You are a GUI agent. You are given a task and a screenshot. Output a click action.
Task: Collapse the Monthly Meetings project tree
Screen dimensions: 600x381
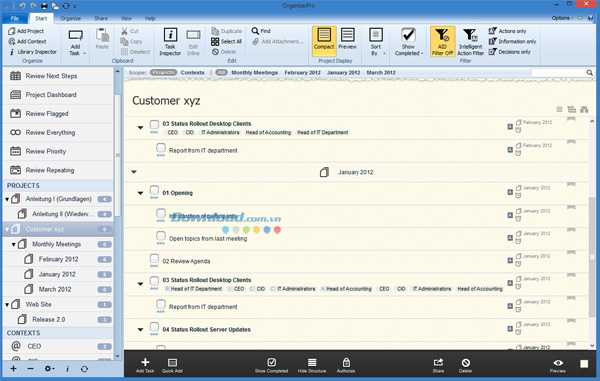pos(13,244)
